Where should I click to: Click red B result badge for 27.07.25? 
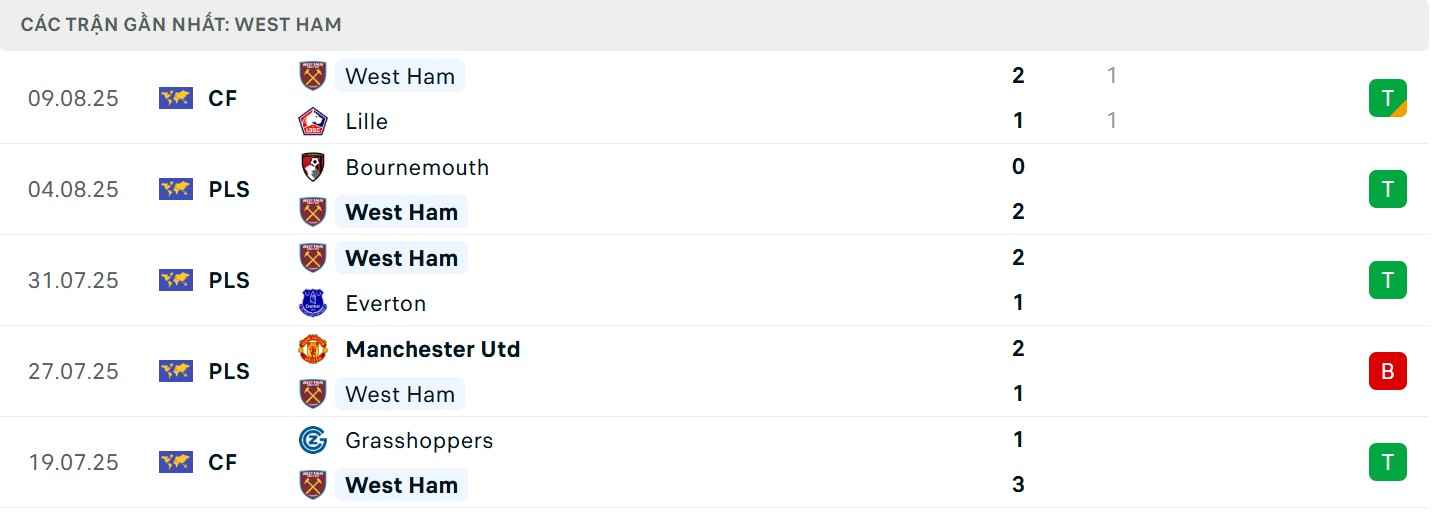(1387, 371)
